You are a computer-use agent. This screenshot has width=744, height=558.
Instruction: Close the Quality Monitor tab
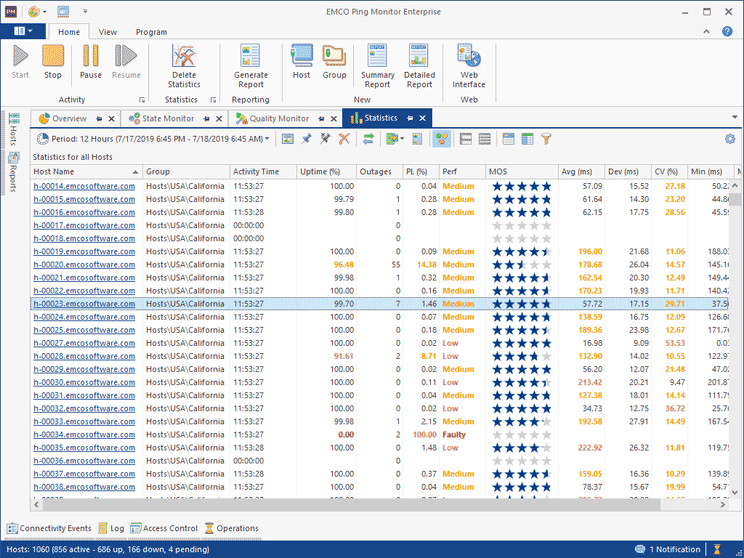click(x=334, y=119)
